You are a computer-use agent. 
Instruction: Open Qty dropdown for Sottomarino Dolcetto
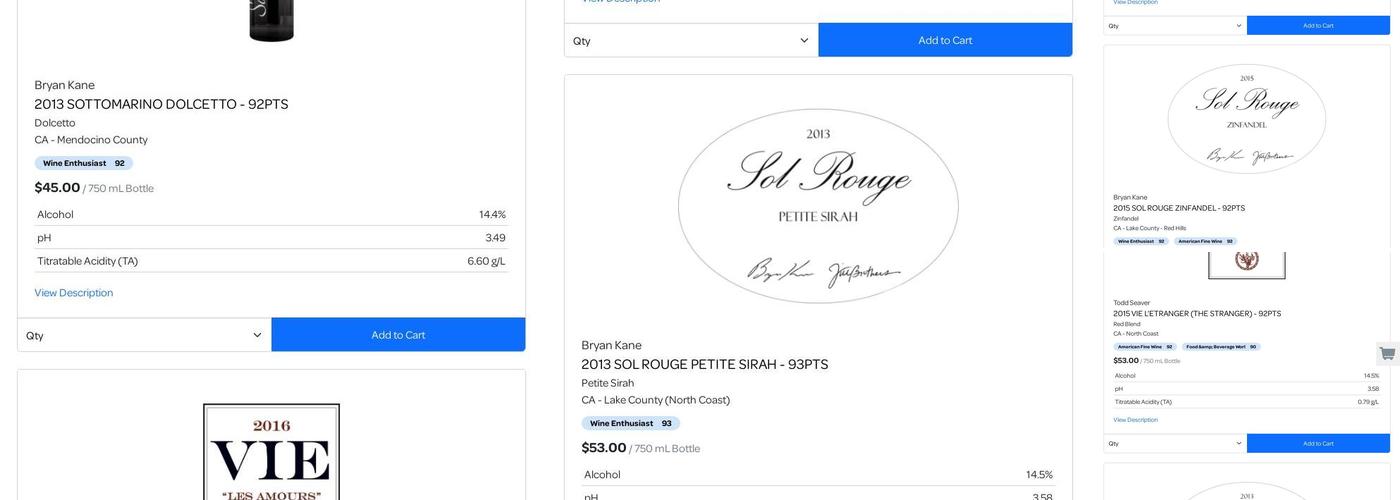pyautogui.click(x=144, y=335)
